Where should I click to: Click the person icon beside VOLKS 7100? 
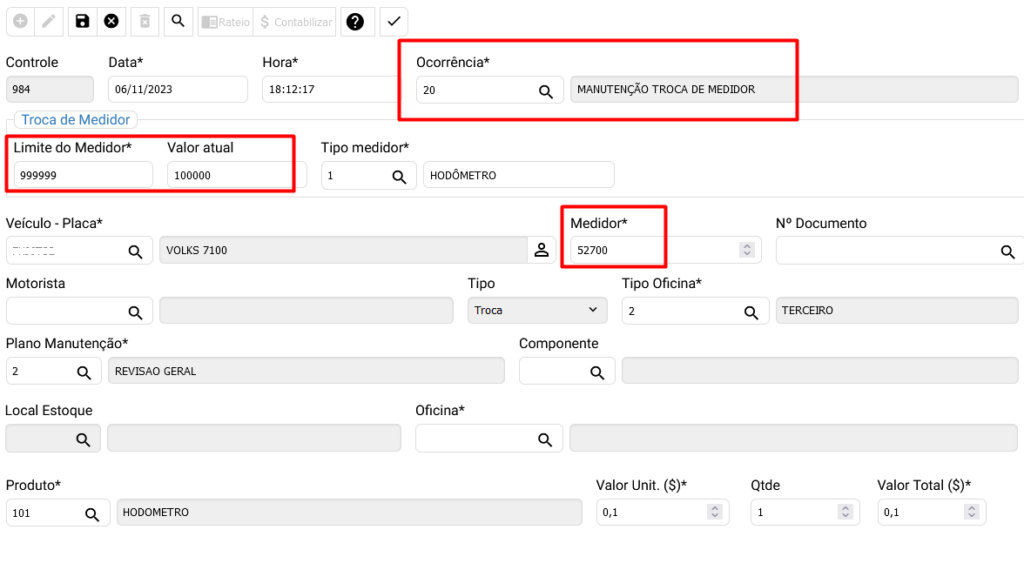tap(541, 250)
